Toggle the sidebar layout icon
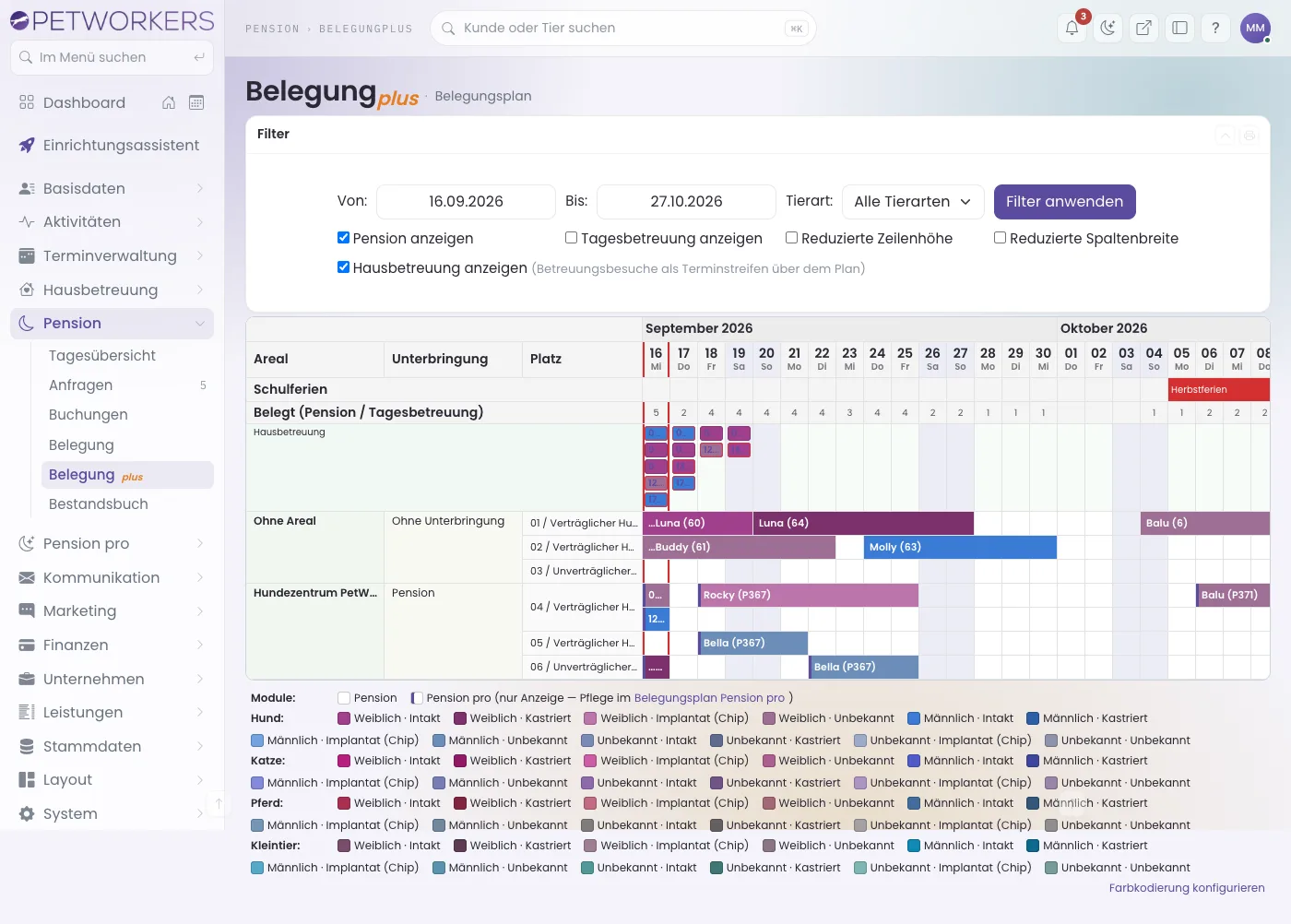 [x=1180, y=28]
